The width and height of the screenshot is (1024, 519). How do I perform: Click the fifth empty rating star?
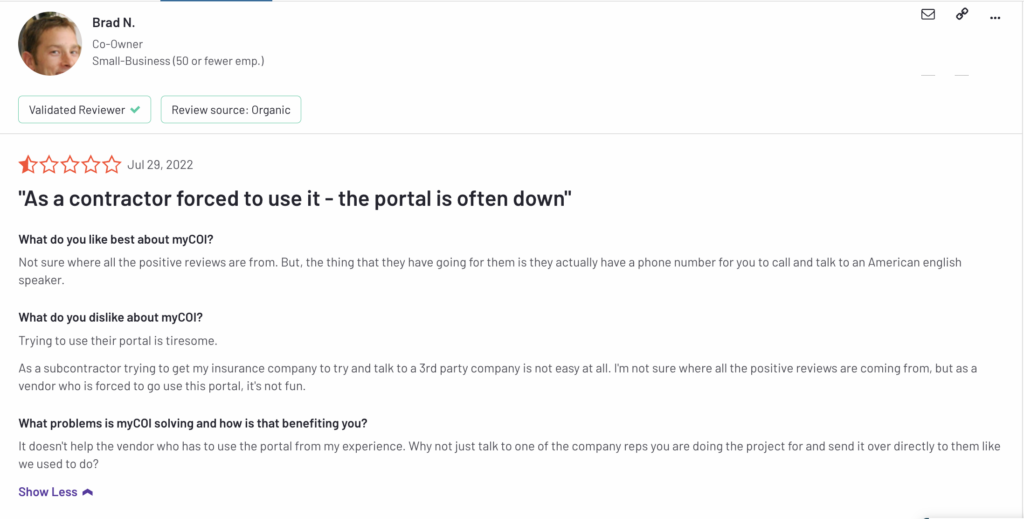point(112,165)
